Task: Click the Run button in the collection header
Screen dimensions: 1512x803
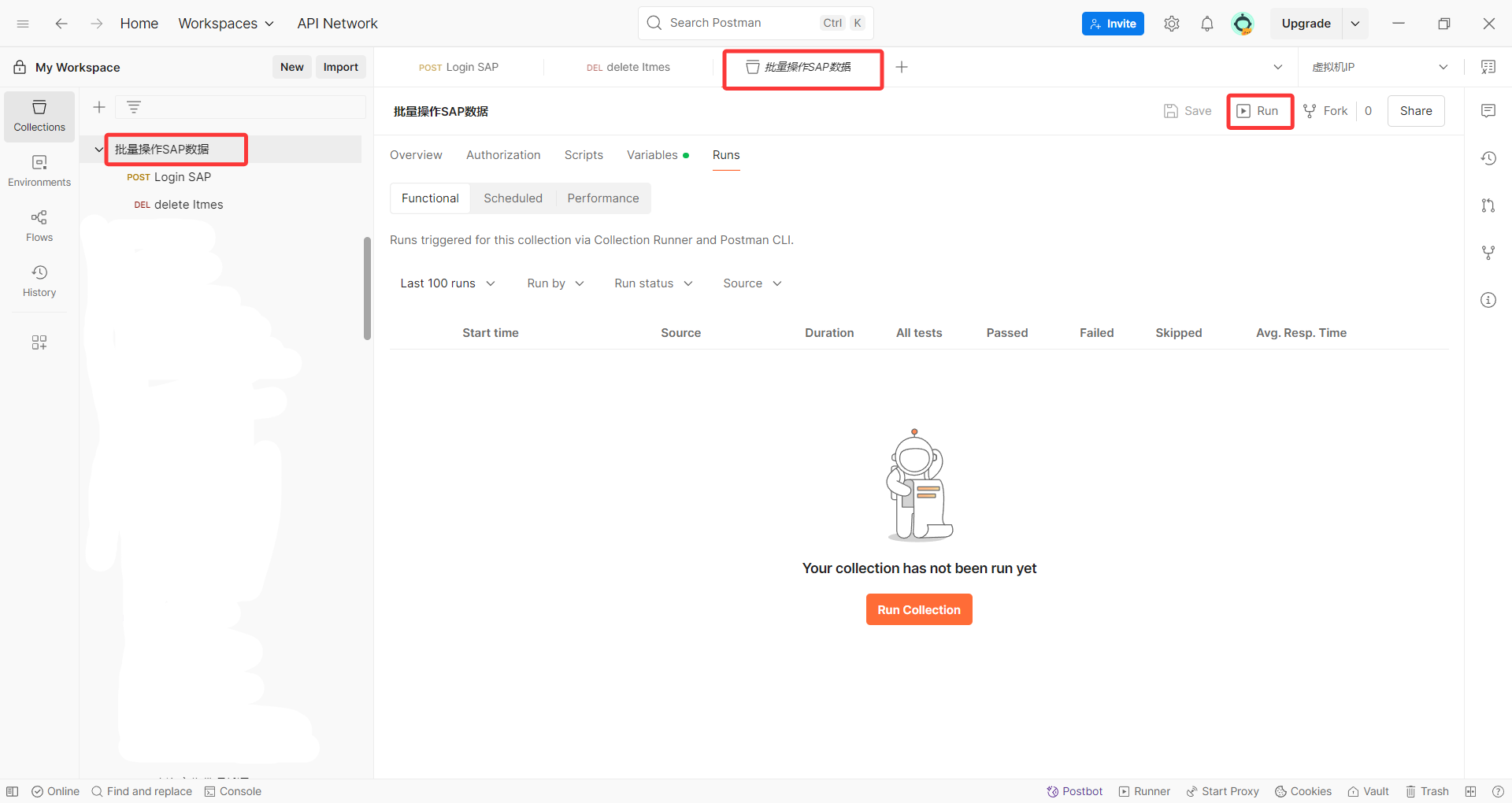Action: [1258, 111]
